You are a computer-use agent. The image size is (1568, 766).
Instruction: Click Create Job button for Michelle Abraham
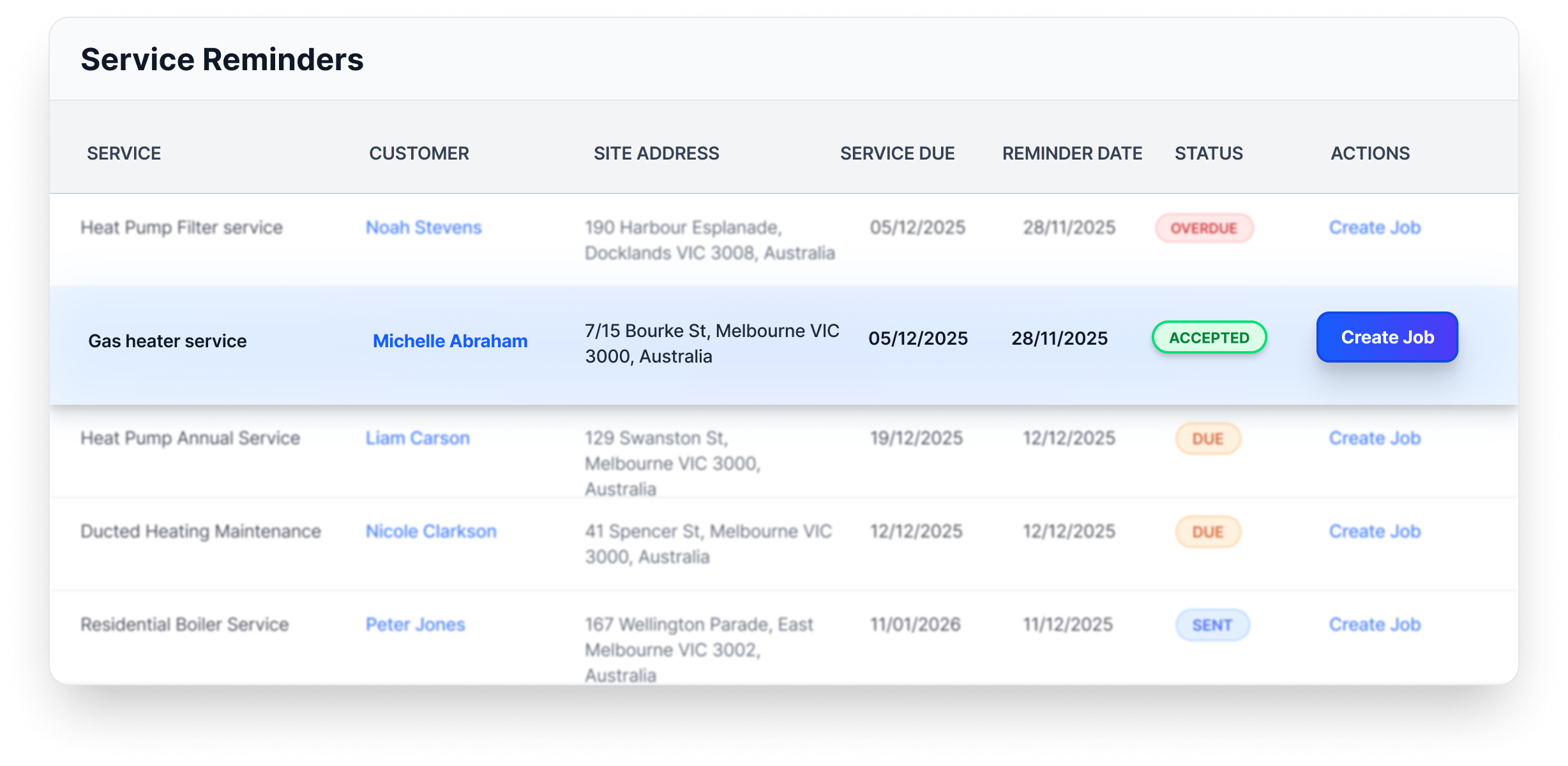pos(1387,337)
